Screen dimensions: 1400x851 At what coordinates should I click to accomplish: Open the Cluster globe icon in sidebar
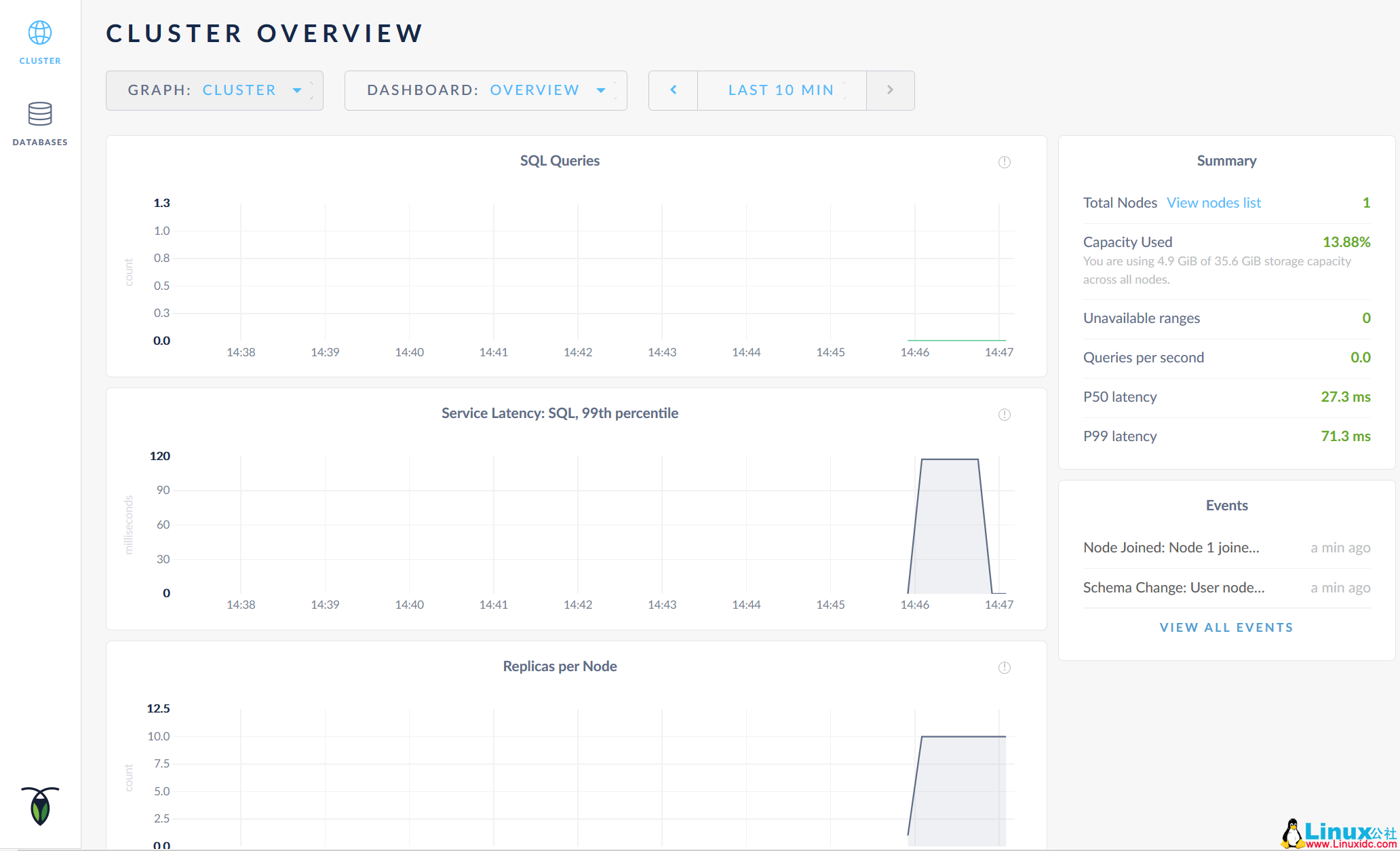pyautogui.click(x=40, y=33)
